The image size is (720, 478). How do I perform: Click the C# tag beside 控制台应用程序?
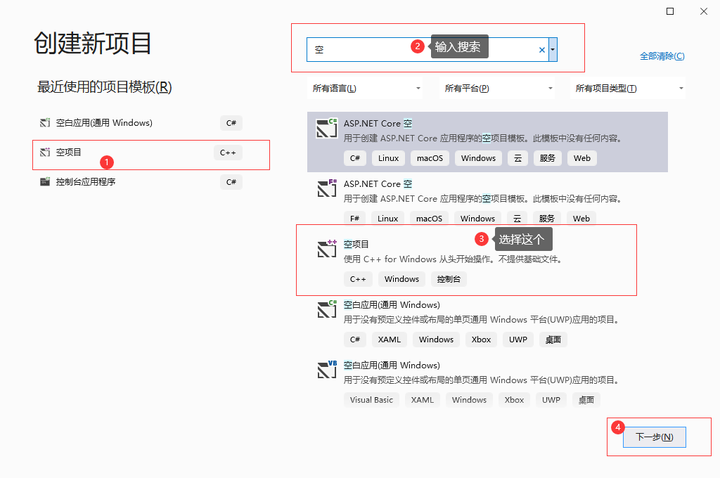point(231,182)
